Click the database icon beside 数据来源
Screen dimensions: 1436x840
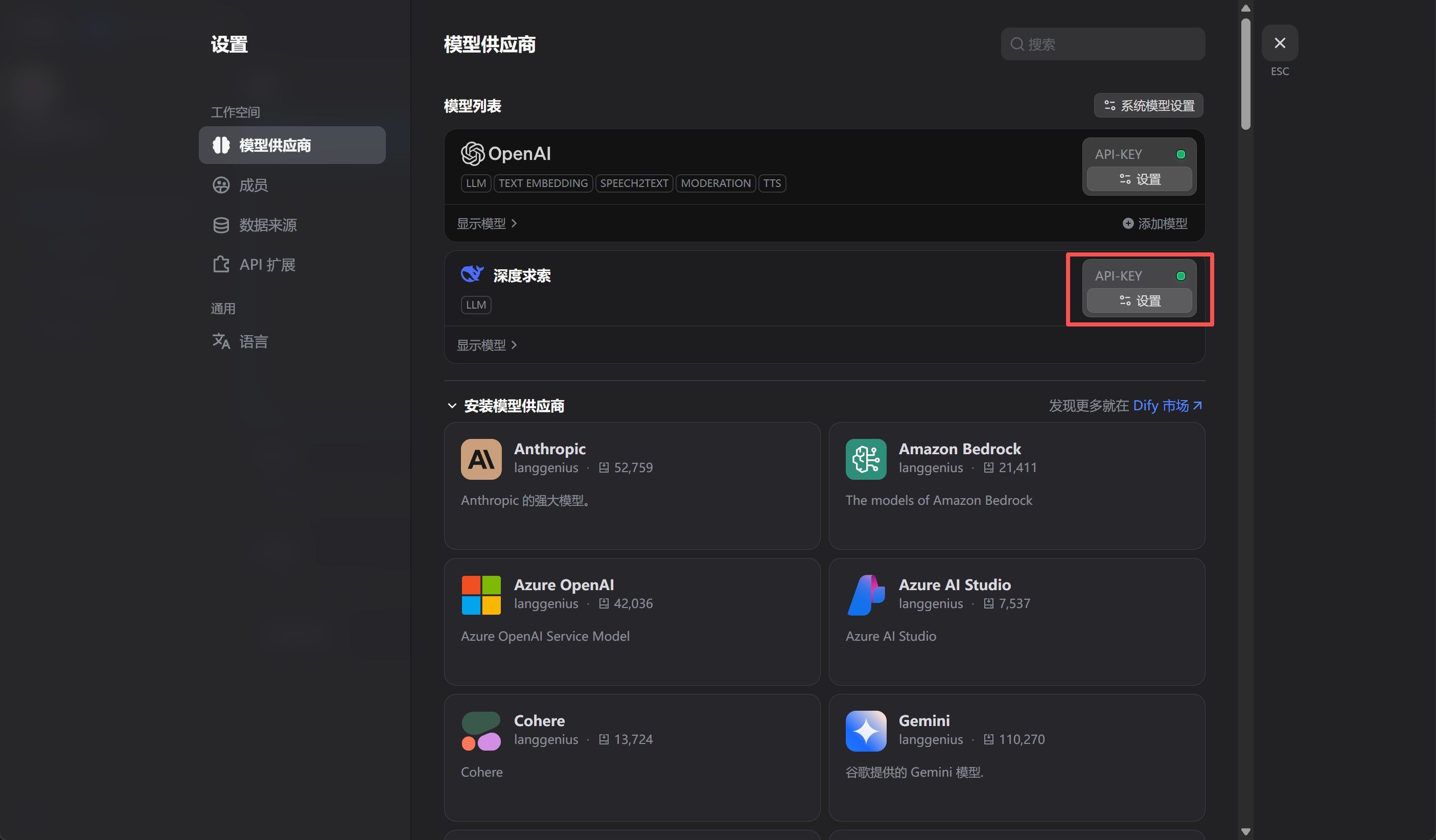pos(221,225)
